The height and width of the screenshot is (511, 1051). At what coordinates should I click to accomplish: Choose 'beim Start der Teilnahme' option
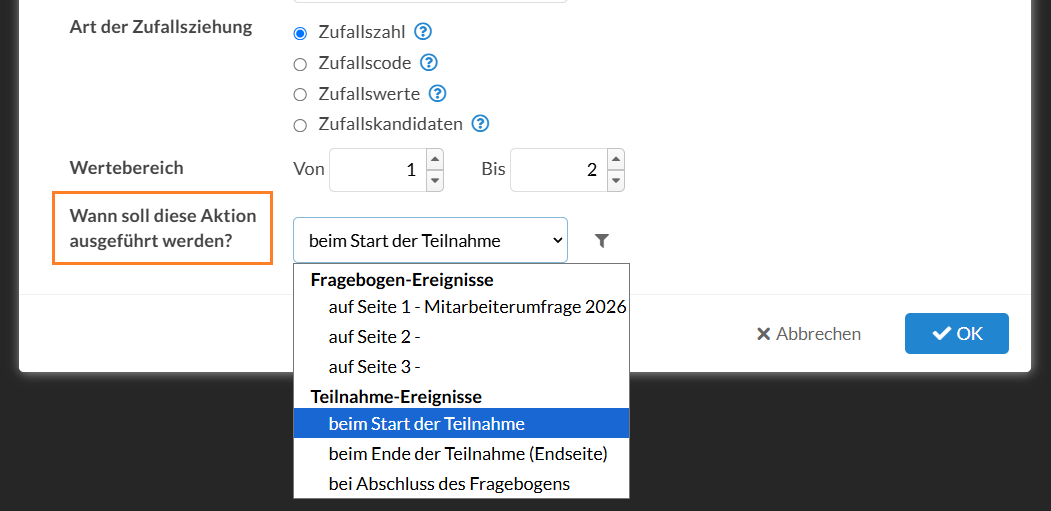click(461, 424)
